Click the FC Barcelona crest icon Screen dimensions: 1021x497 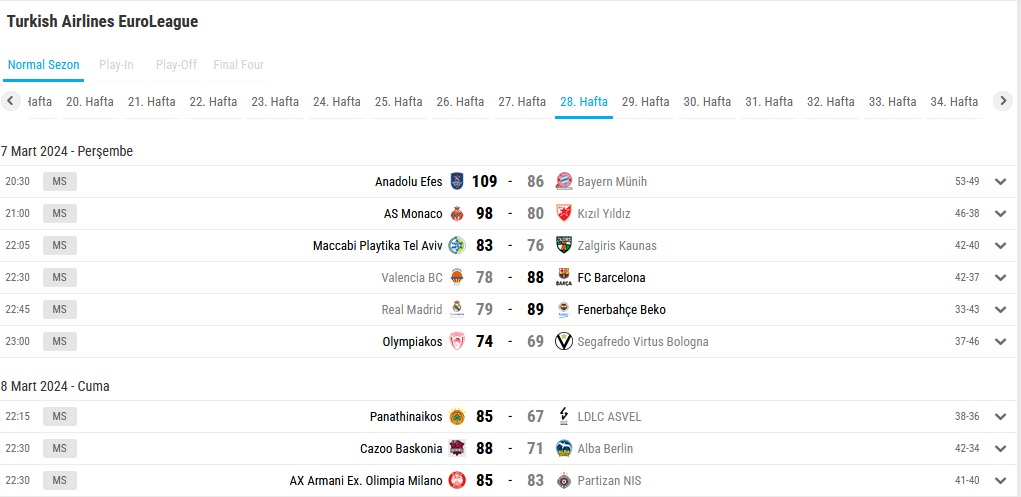pos(564,277)
